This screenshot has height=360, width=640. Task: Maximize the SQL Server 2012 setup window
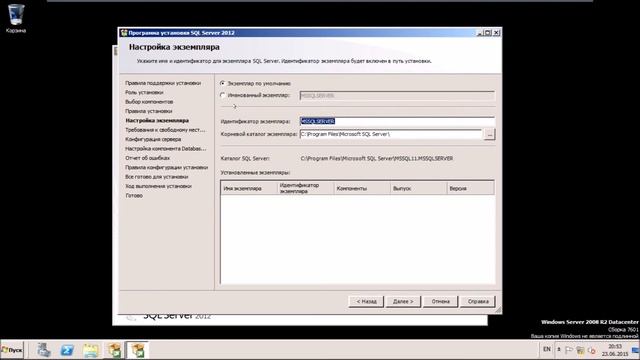tap(488, 33)
